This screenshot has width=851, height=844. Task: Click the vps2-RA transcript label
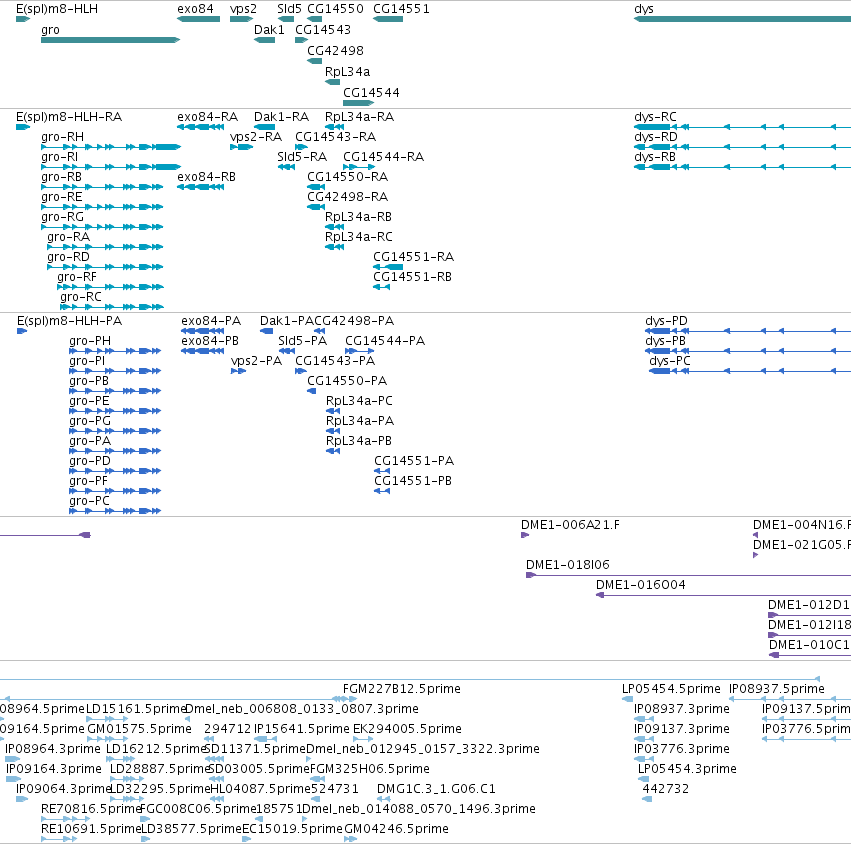256,137
